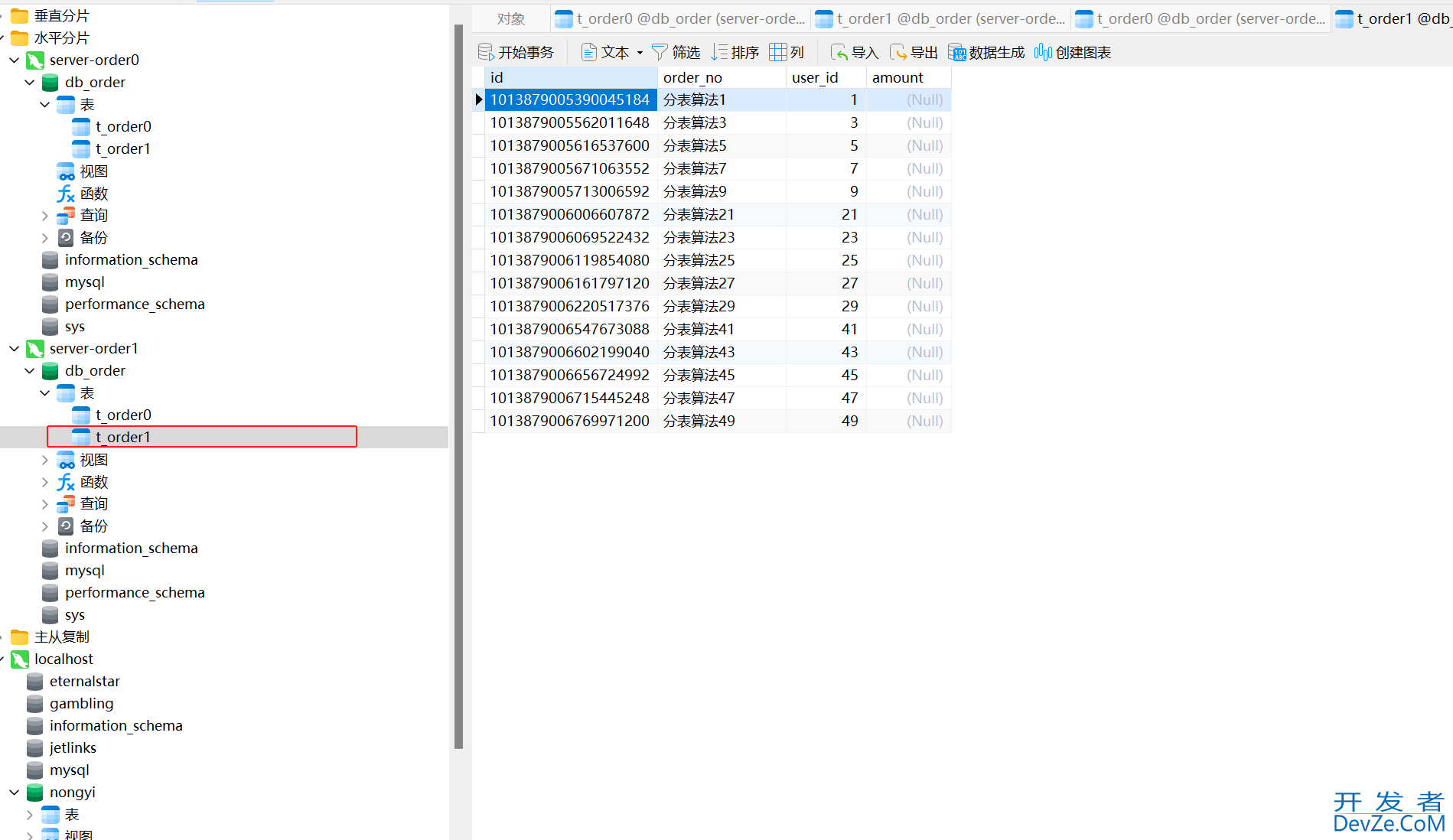Click the amount column header
The height and width of the screenshot is (840, 1453).
click(x=909, y=77)
